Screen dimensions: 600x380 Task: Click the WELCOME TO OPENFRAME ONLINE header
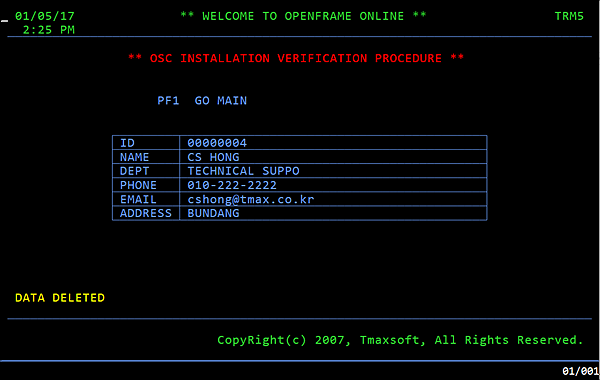[303, 16]
